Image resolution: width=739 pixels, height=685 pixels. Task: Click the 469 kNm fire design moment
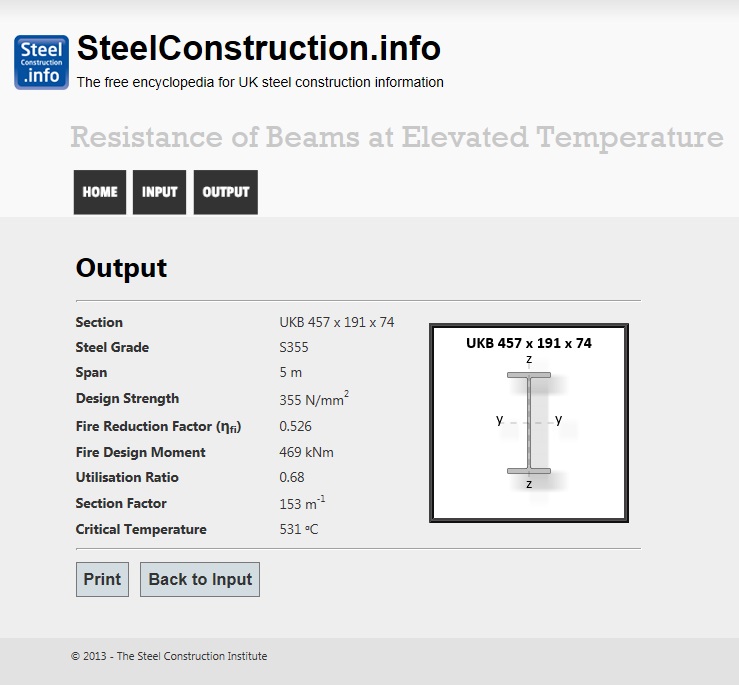pyautogui.click(x=306, y=452)
